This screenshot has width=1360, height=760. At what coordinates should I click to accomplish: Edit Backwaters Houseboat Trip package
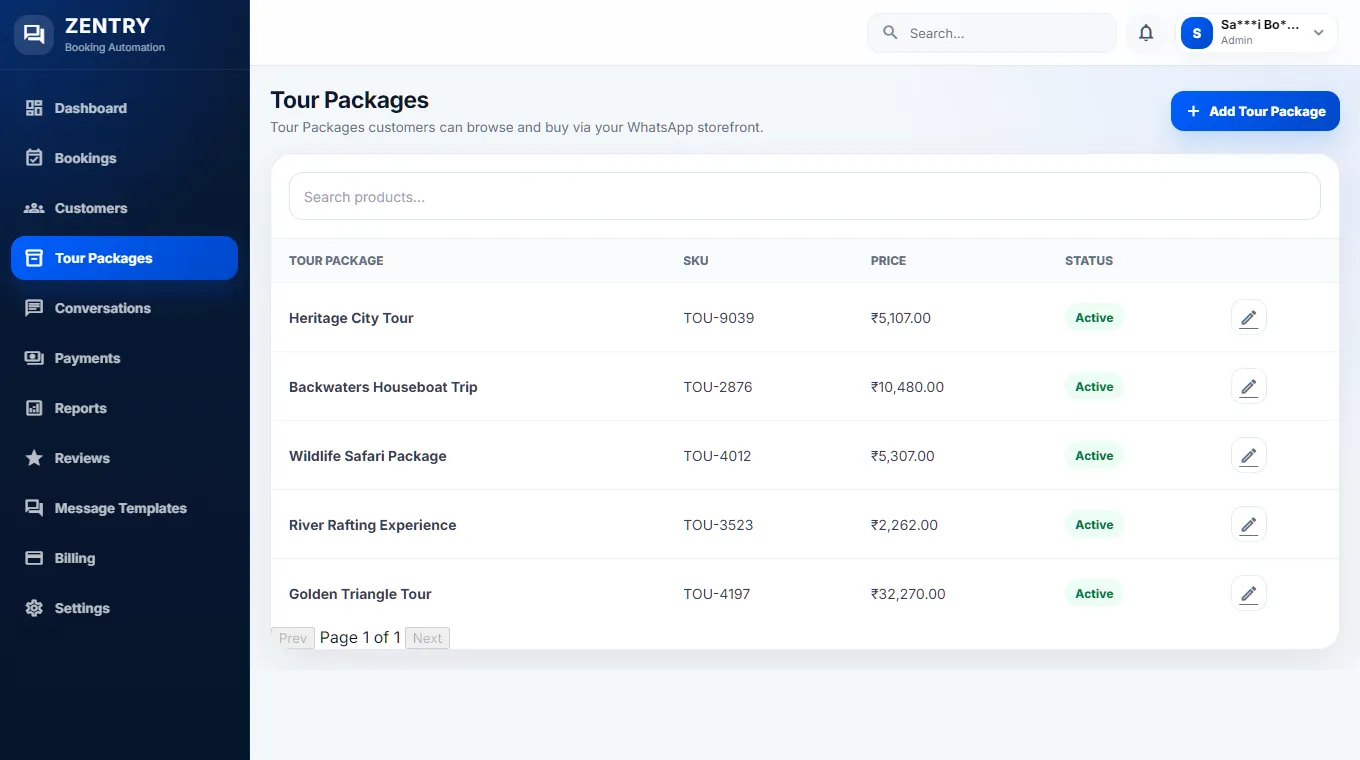[x=1248, y=387]
